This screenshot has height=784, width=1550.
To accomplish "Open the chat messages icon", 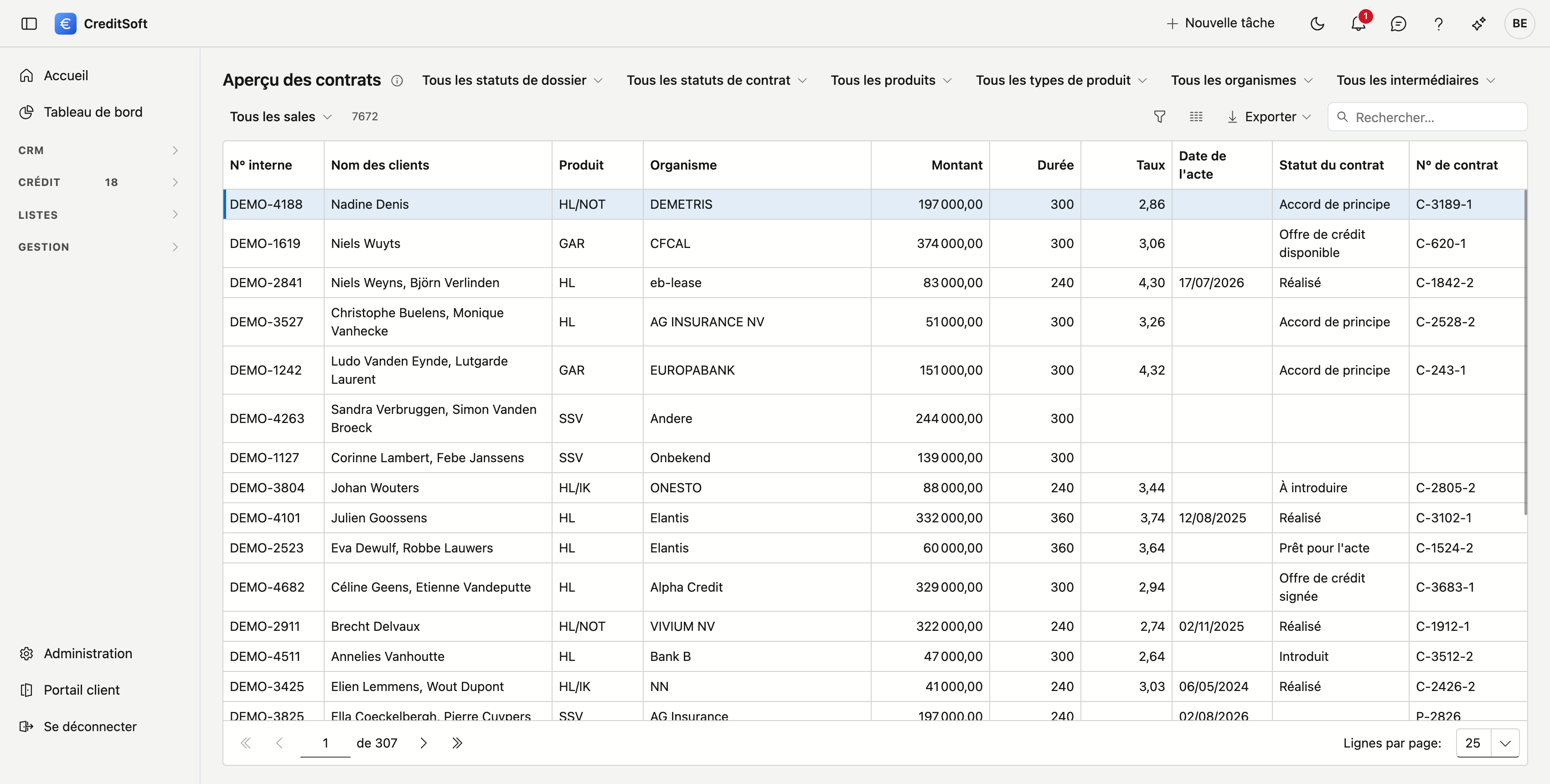I will click(x=1398, y=23).
